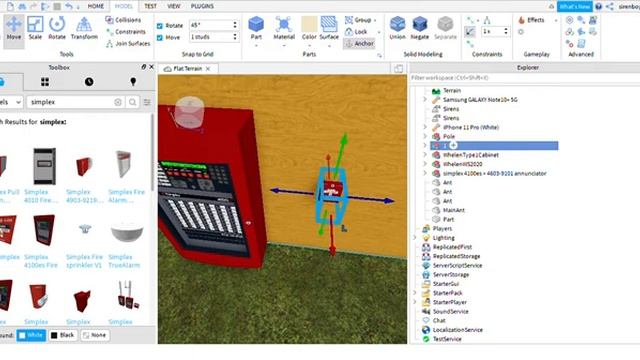
Task: Select the Transform tool
Action: coord(84,28)
